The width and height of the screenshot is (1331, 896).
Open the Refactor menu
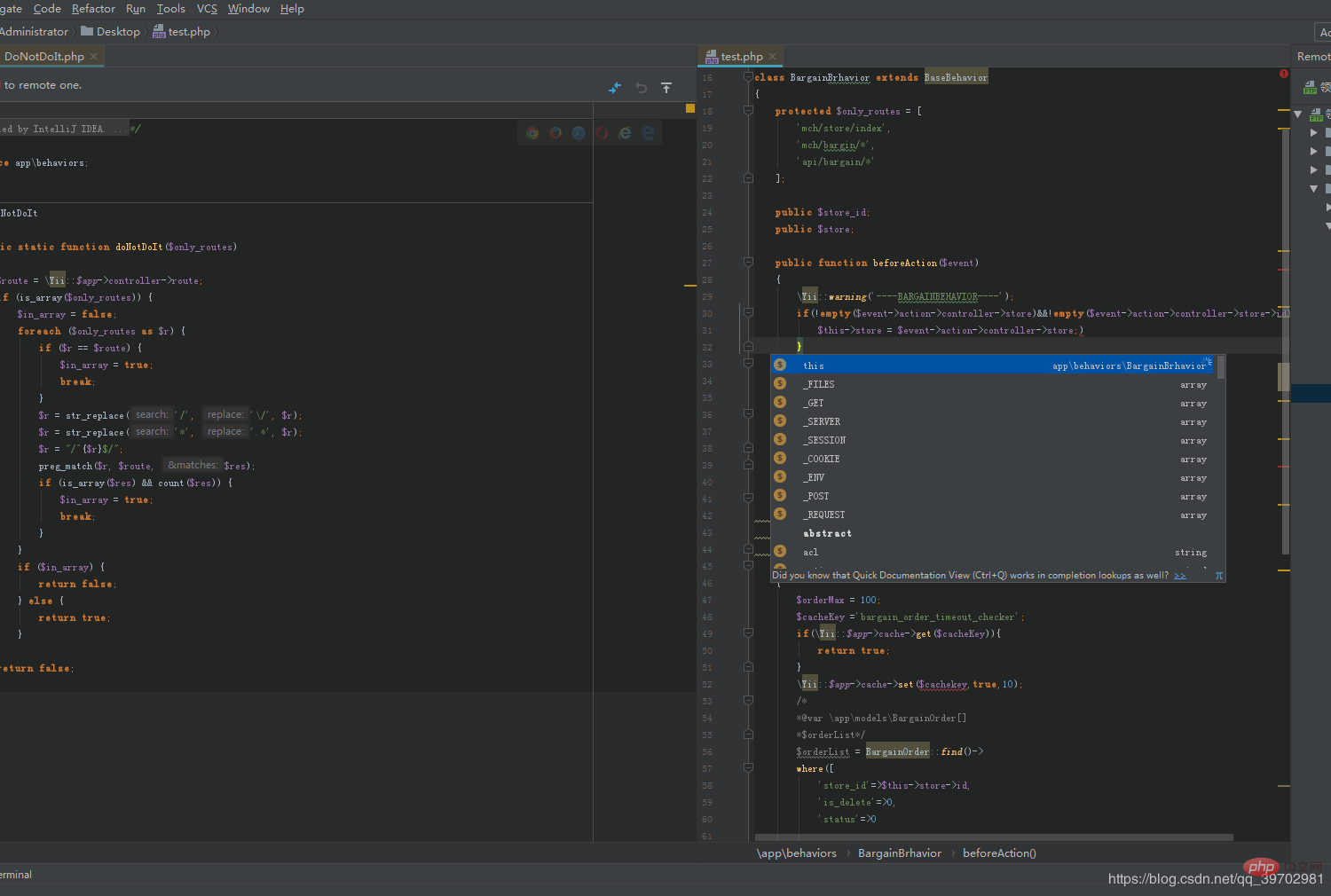coord(93,9)
